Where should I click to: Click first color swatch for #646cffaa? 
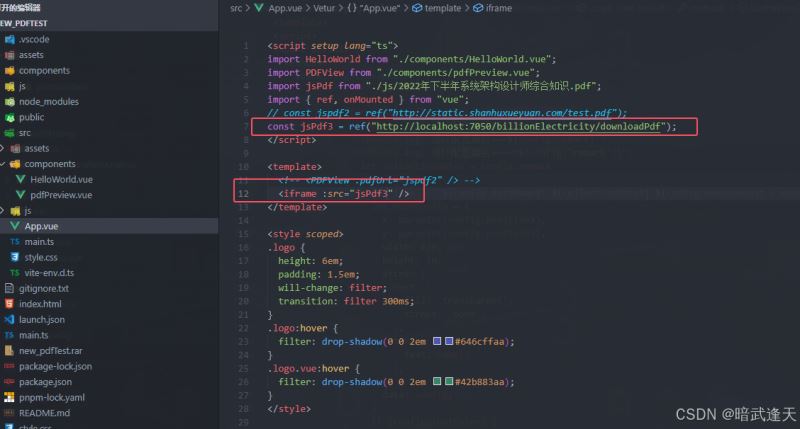(437, 341)
